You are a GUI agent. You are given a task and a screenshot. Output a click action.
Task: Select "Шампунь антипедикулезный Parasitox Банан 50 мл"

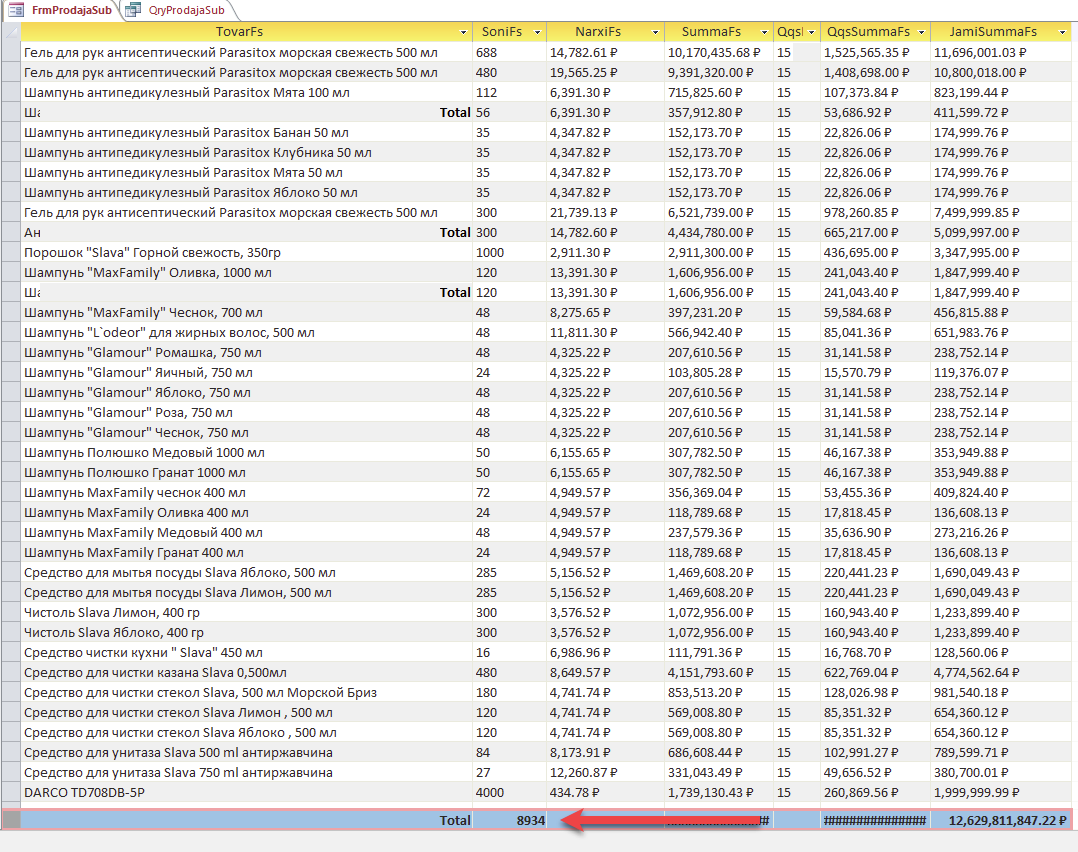pyautogui.click(x=186, y=132)
